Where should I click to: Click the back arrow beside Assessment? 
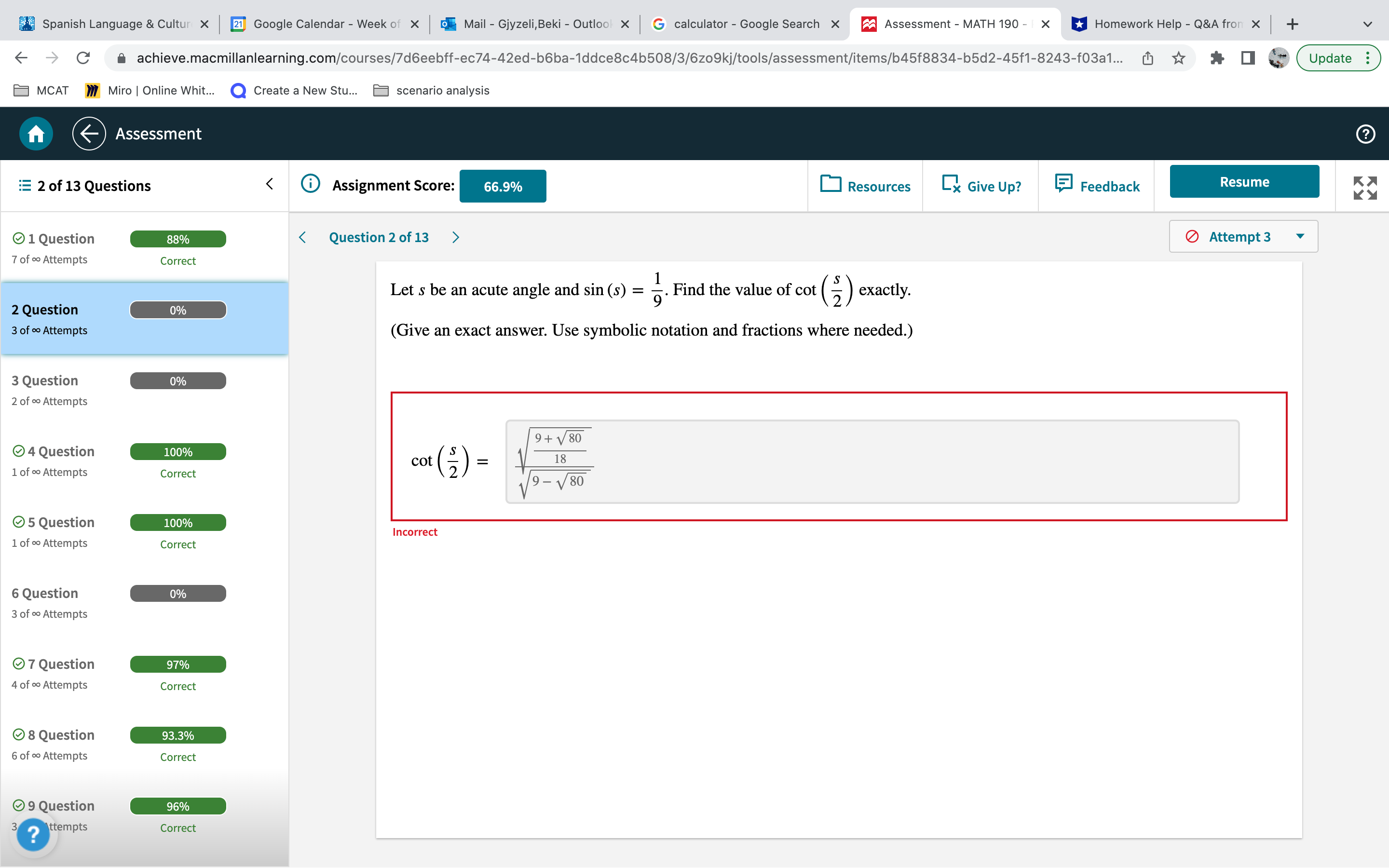tap(88, 133)
